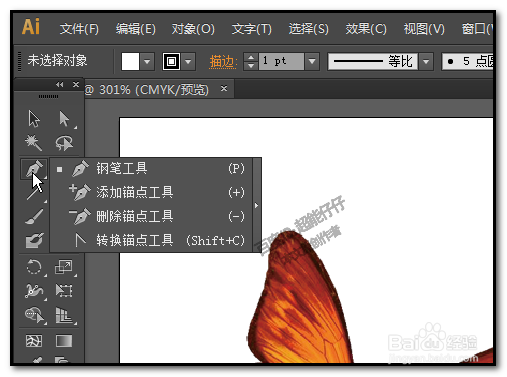Click the 描边 stroke panel link
507x377 pixels.
tap(223, 62)
